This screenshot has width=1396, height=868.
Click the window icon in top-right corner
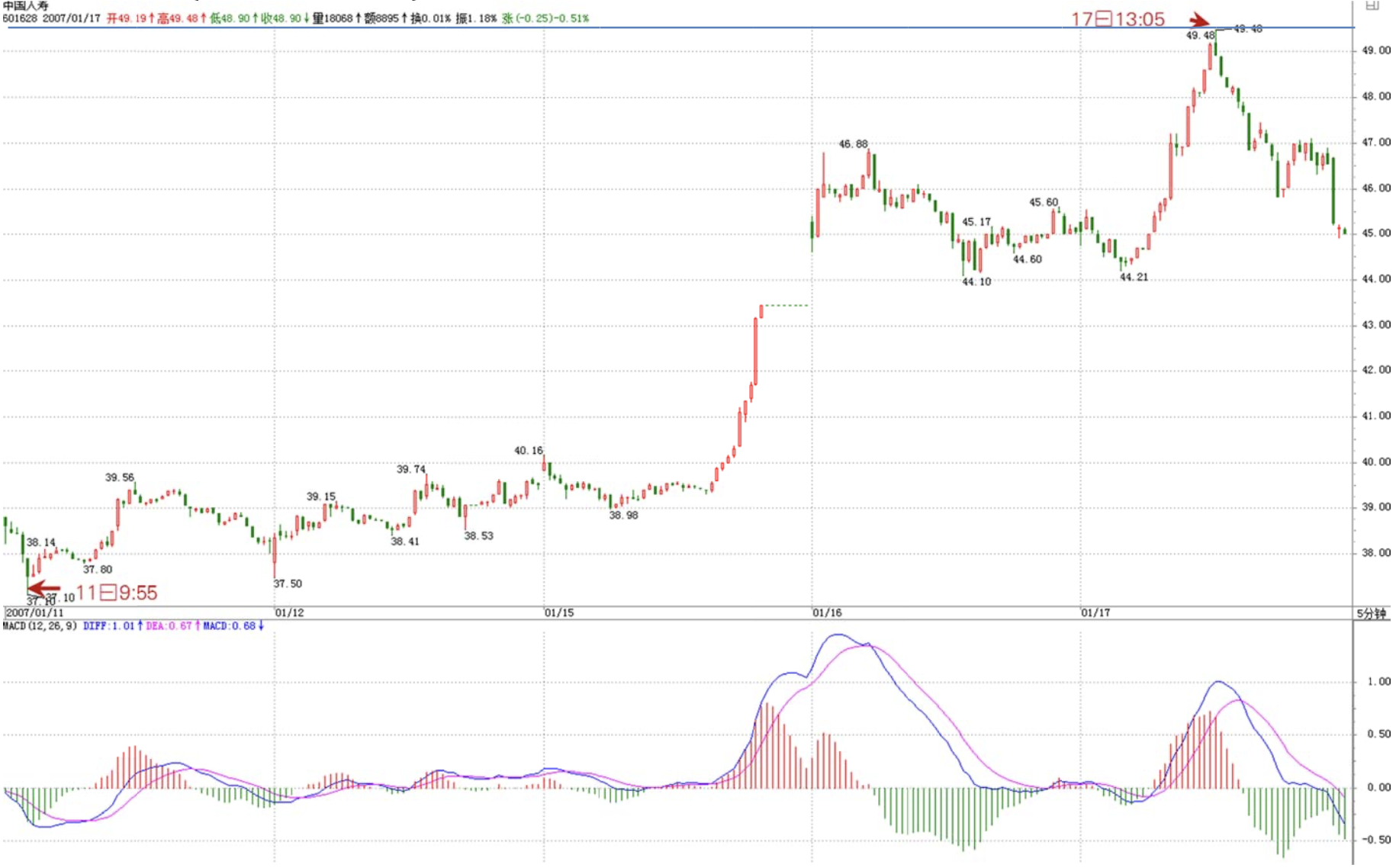click(1372, 5)
